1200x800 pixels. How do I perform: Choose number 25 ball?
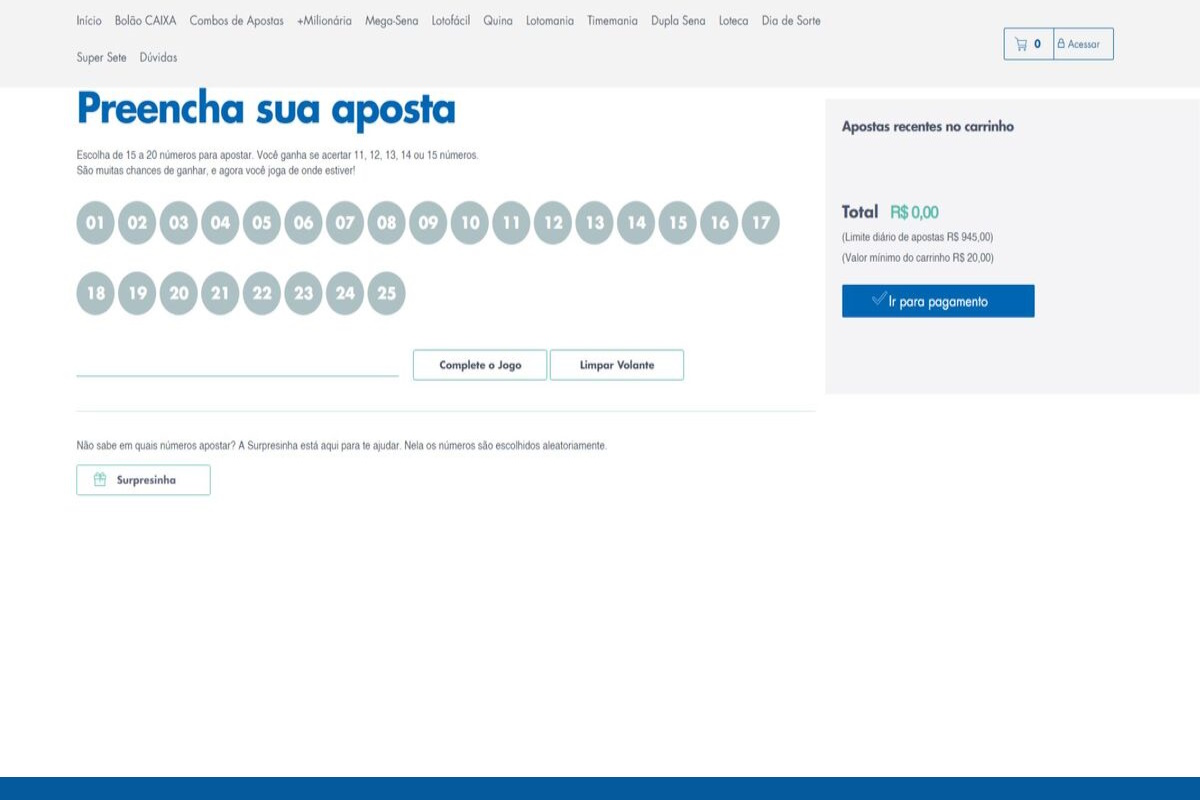point(387,294)
